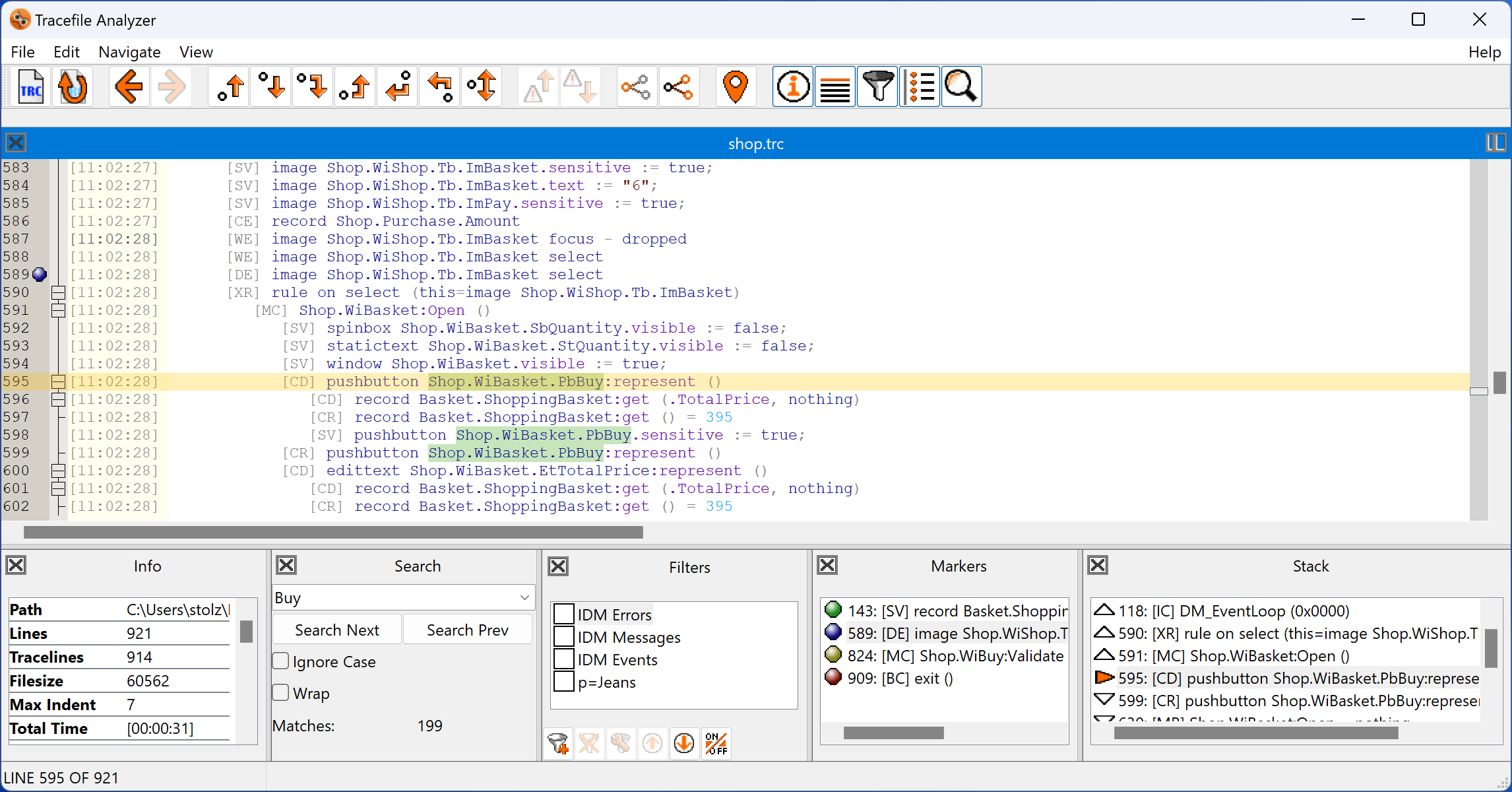Check the IDM Errors filter

(564, 614)
